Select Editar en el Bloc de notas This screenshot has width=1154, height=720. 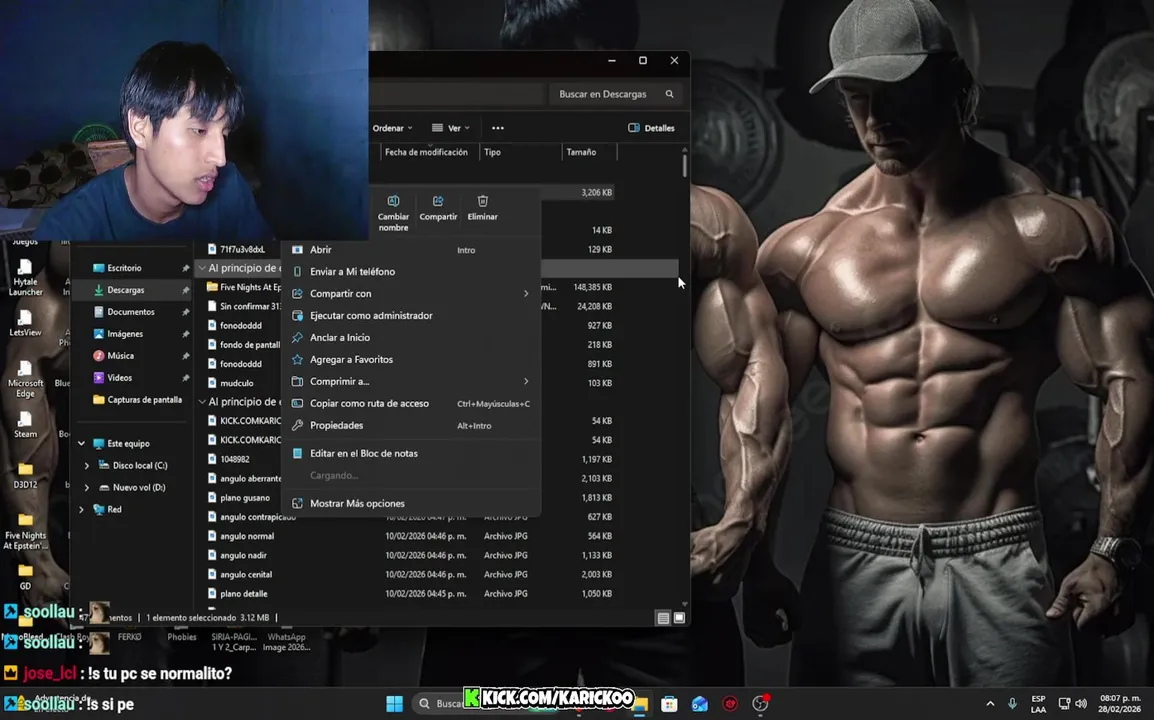[x=412, y=453]
